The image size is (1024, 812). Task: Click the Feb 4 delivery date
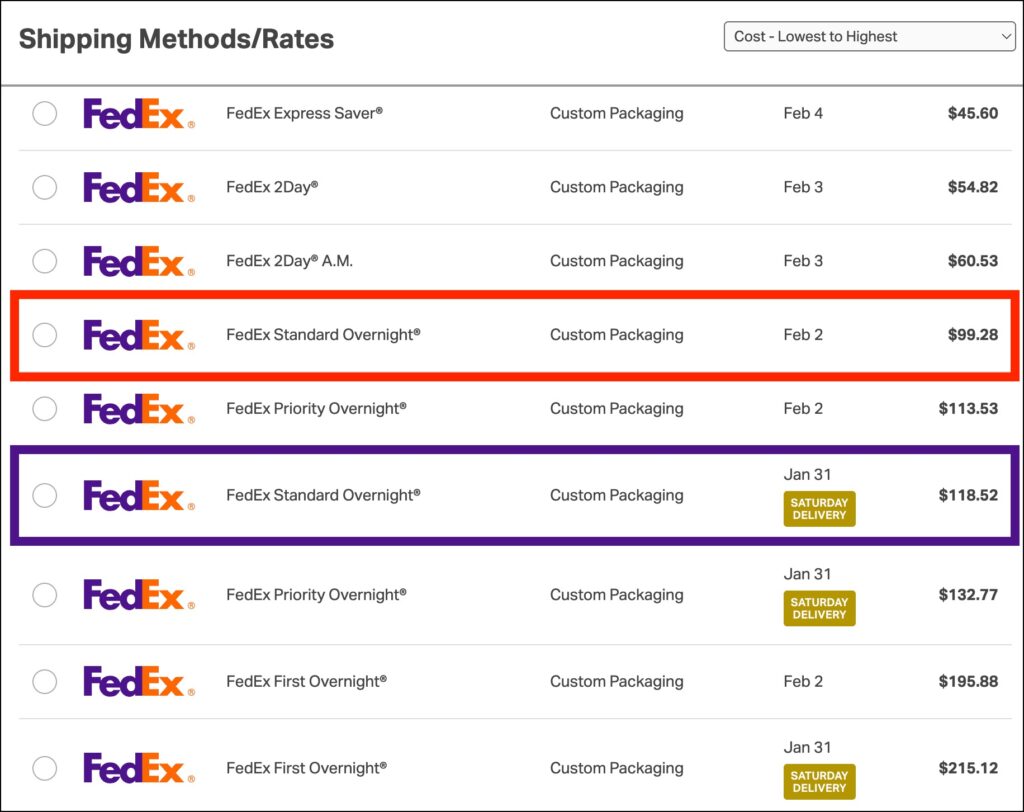(x=803, y=113)
